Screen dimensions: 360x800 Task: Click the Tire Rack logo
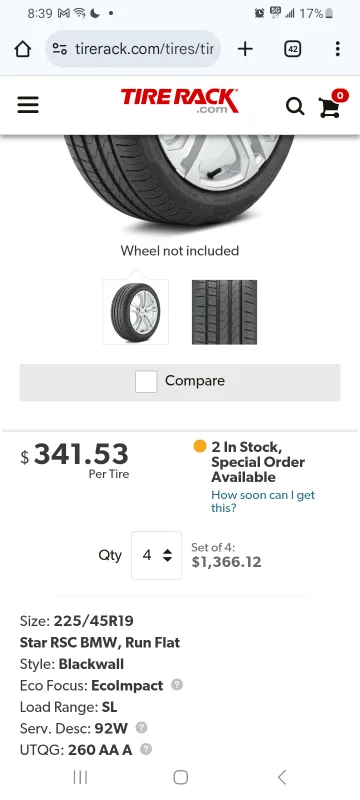pyautogui.click(x=179, y=101)
